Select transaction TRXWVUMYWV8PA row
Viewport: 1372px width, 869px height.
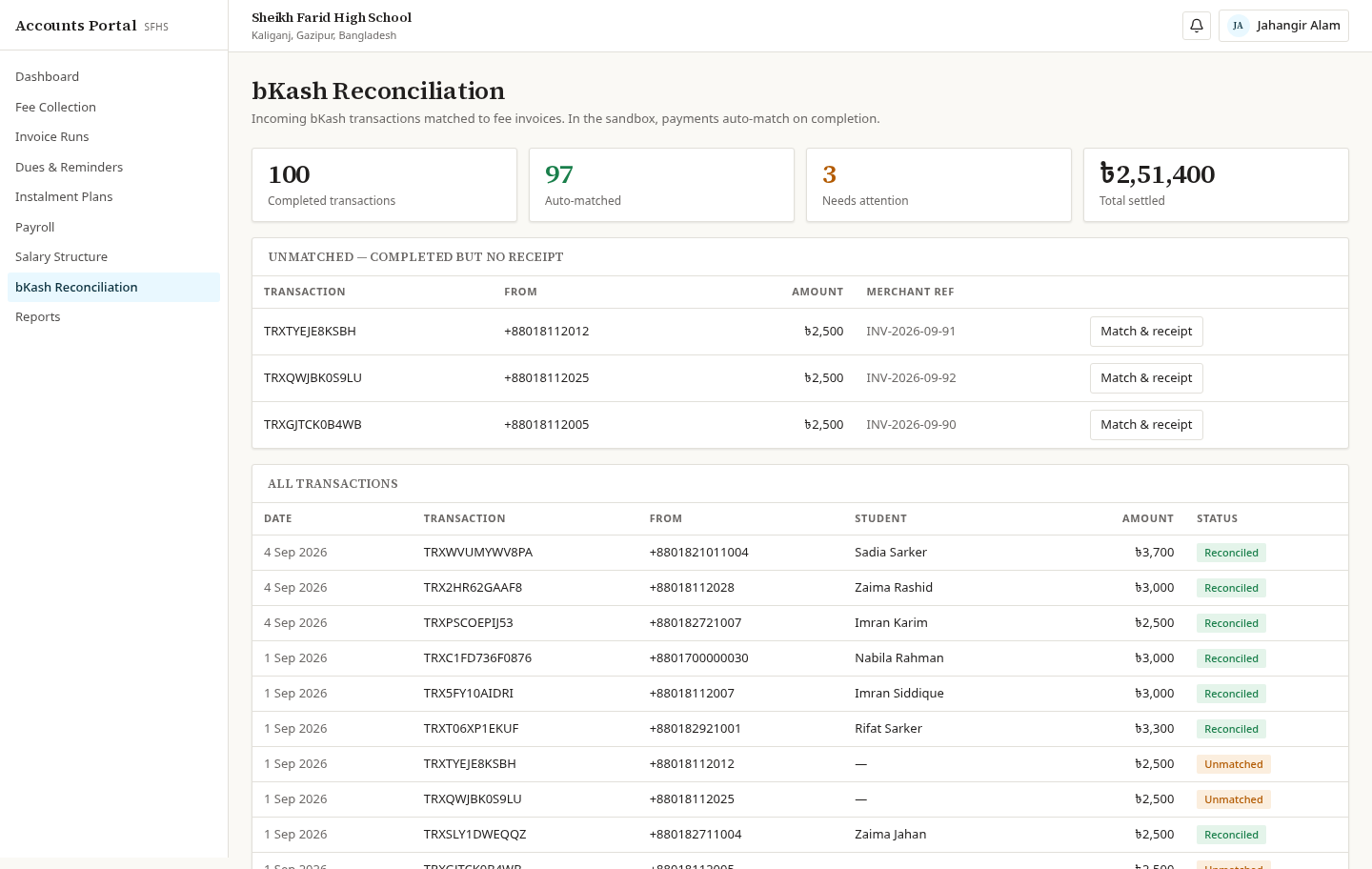(800, 553)
